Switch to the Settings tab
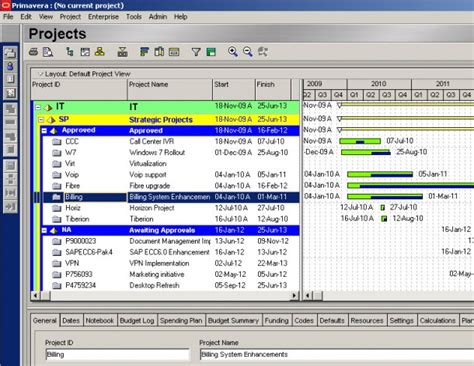The height and width of the screenshot is (366, 474). click(x=401, y=321)
